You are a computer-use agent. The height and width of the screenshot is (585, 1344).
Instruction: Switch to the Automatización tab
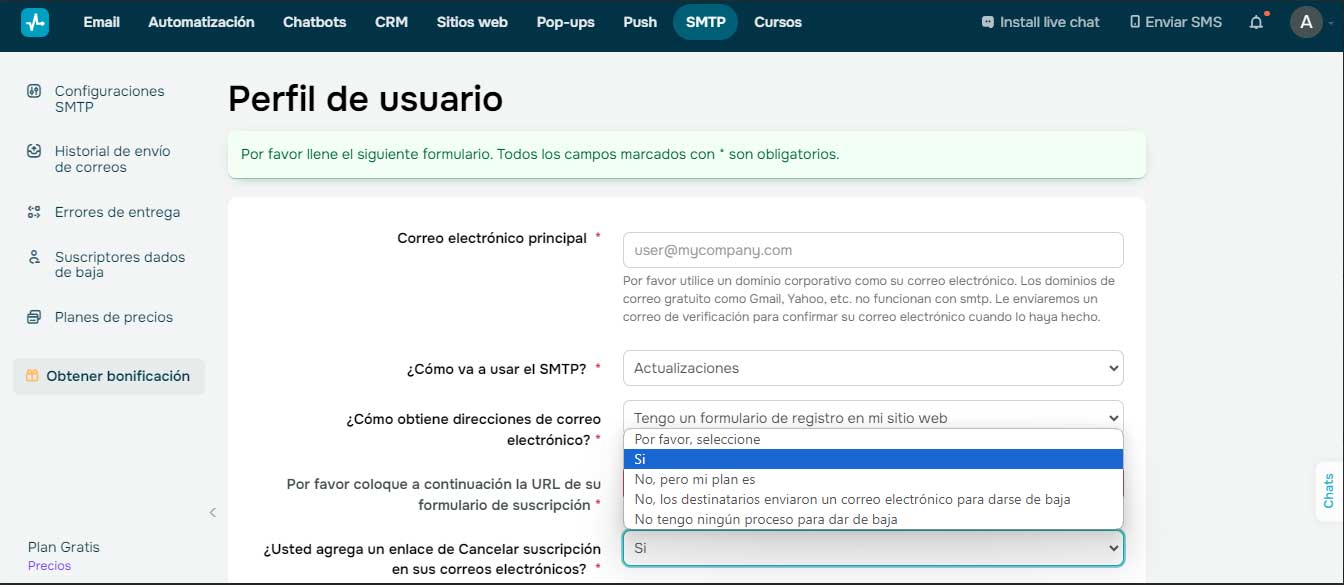point(201,22)
